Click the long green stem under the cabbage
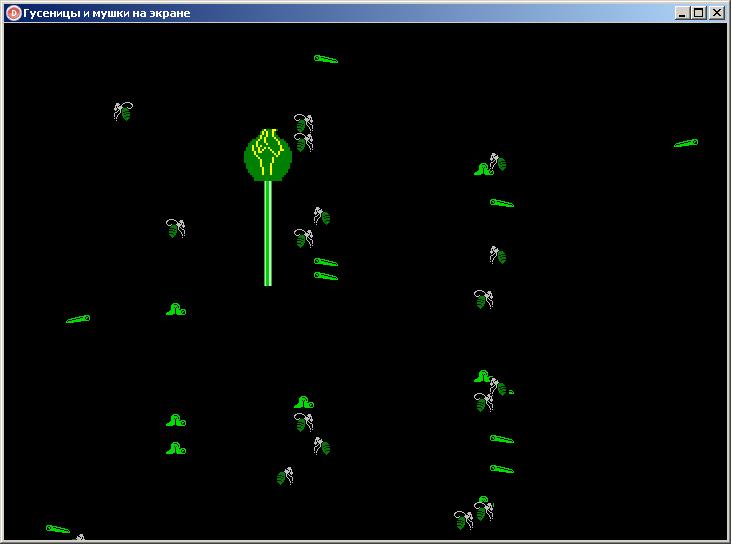The image size is (731, 544). pyautogui.click(x=268, y=233)
